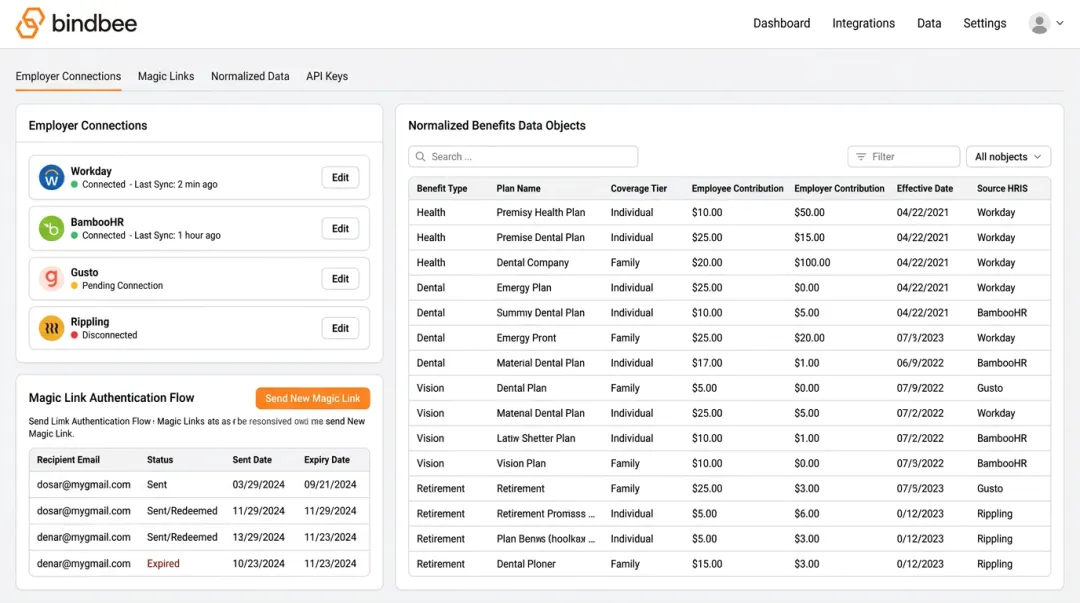Edit the BambooHR connection
The height and width of the screenshot is (603, 1080).
[x=340, y=228]
